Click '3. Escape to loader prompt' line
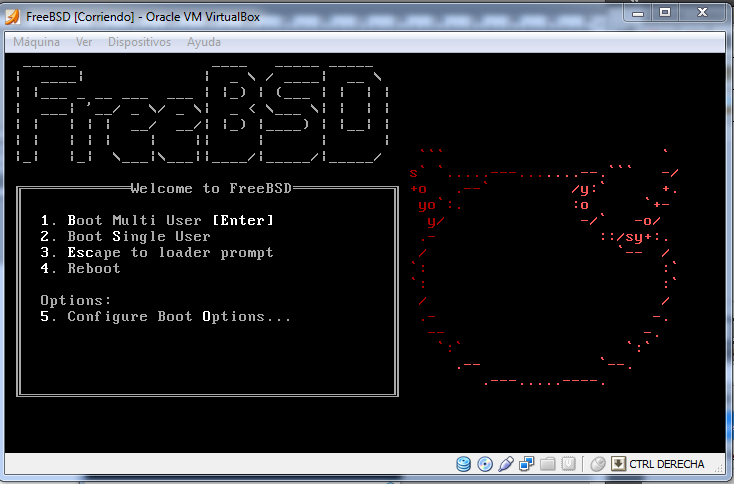The width and height of the screenshot is (734, 484). (157, 253)
